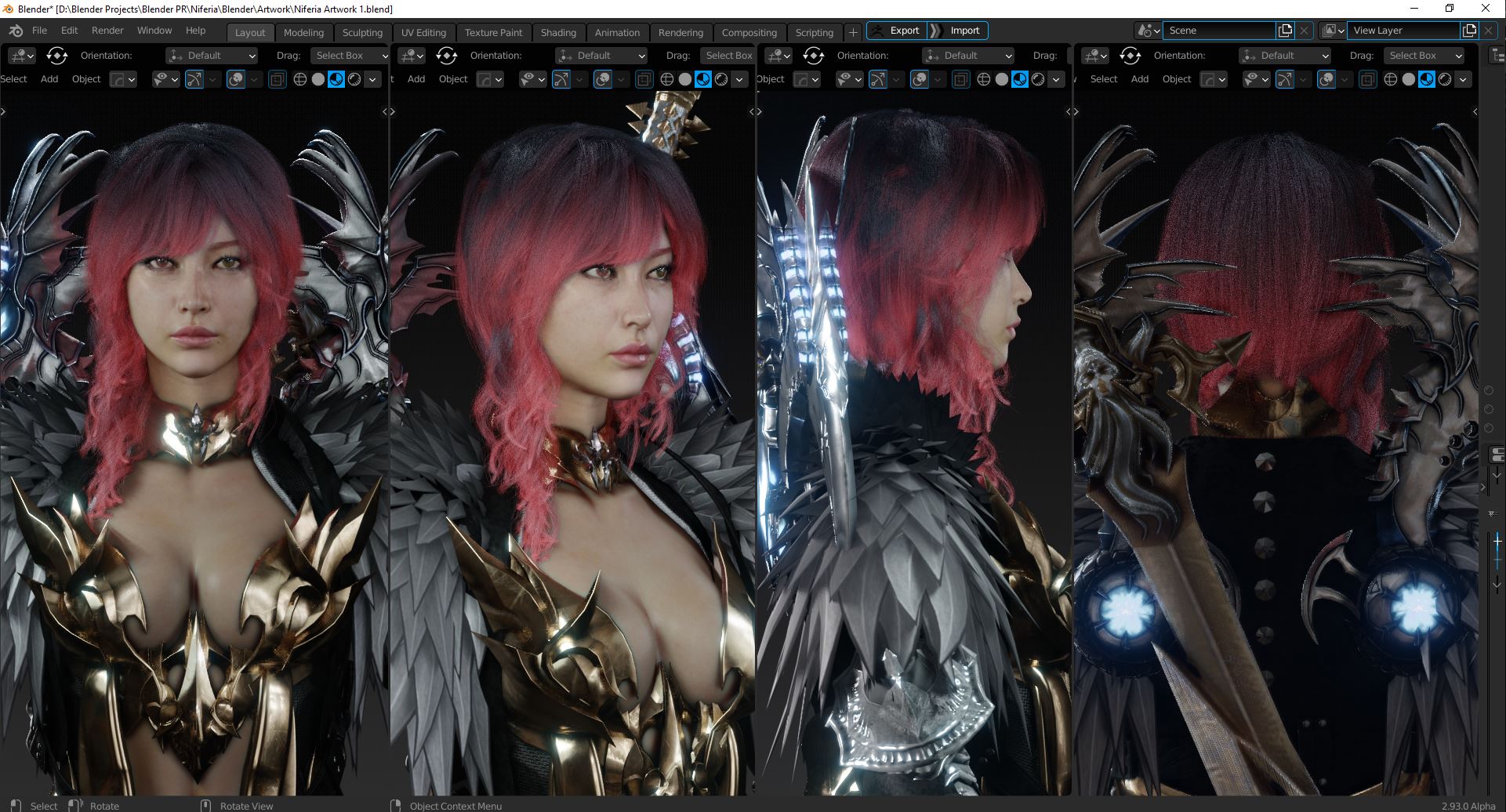
Task: Switch to the UV Editing workspace tab
Action: point(423,32)
